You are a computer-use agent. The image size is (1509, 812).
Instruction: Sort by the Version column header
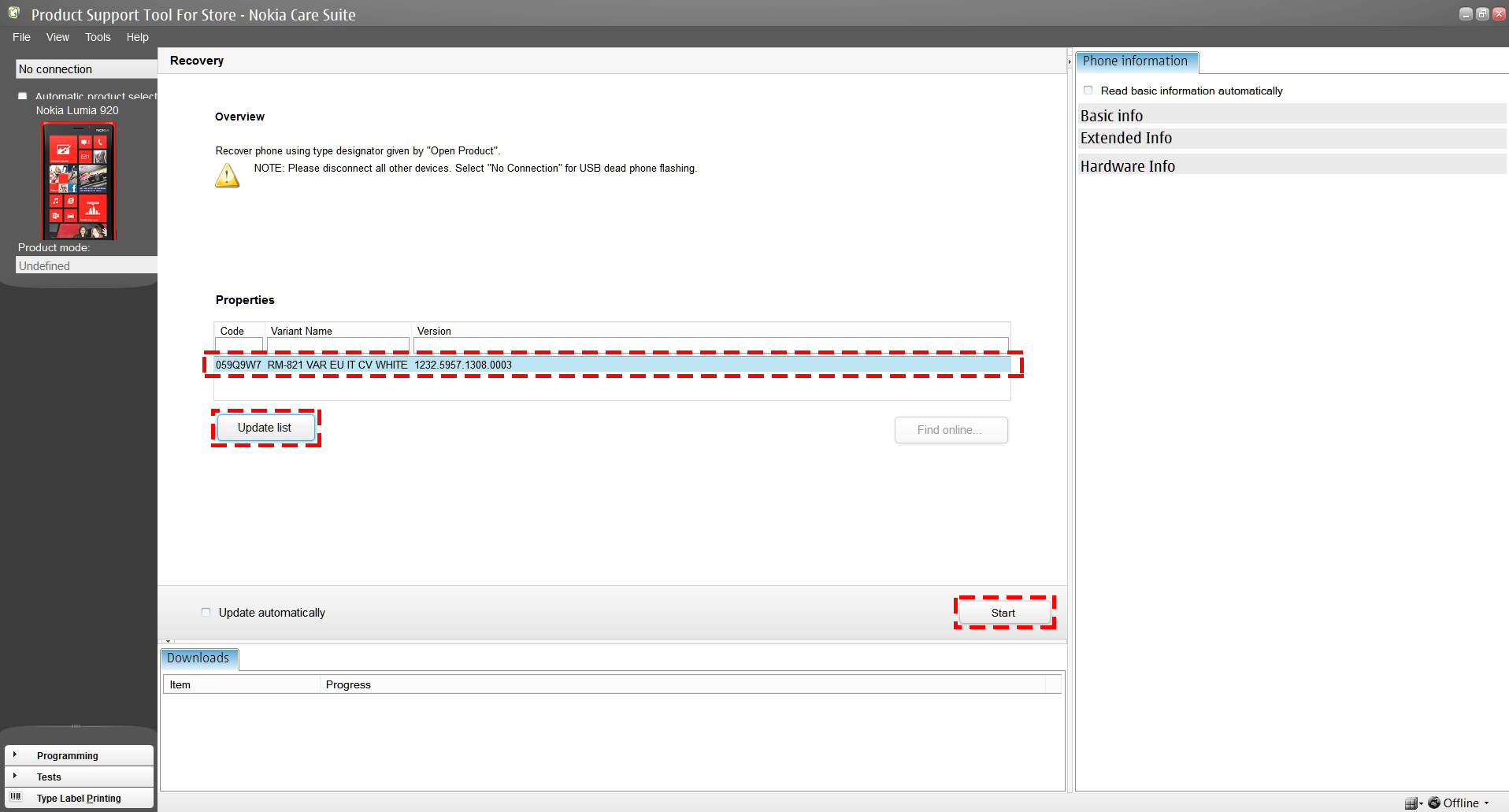click(x=434, y=331)
